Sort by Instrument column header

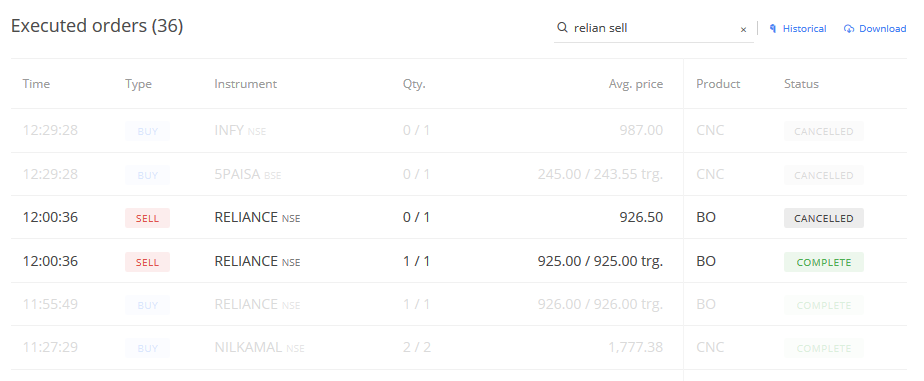245,84
